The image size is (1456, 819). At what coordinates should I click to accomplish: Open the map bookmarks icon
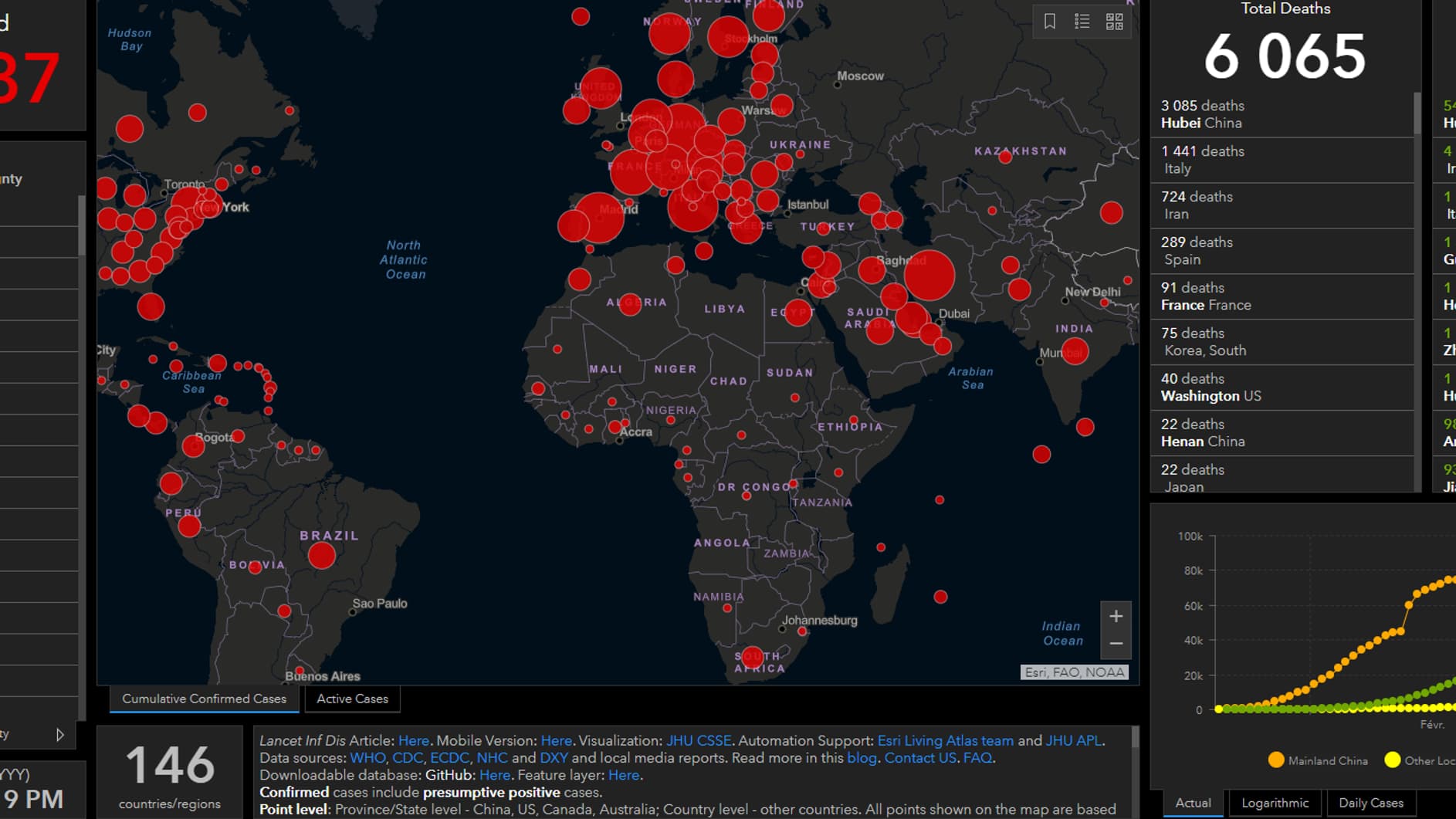1049,22
